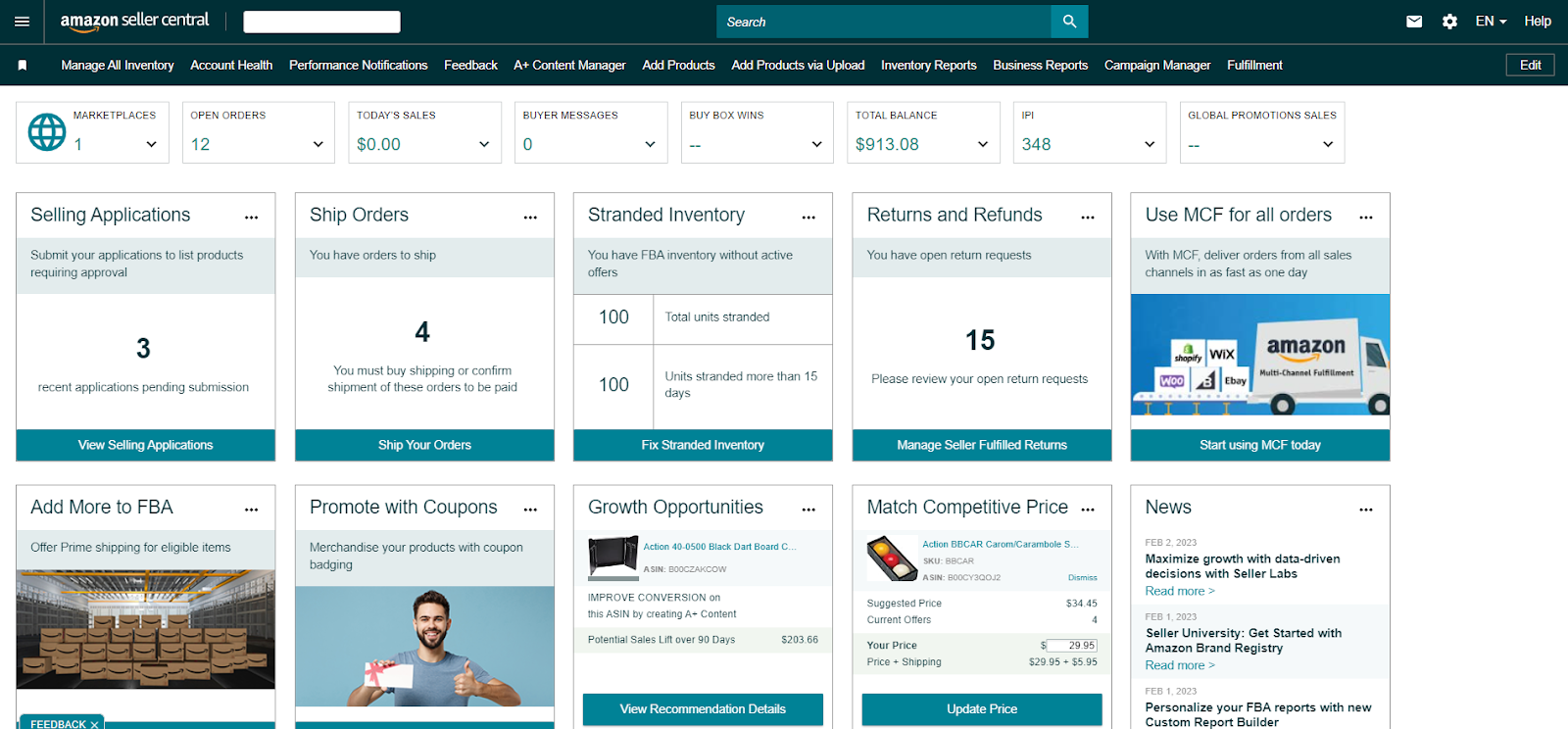Open Add More to FBA card options menu
1568x729 pixels.
[252, 510]
